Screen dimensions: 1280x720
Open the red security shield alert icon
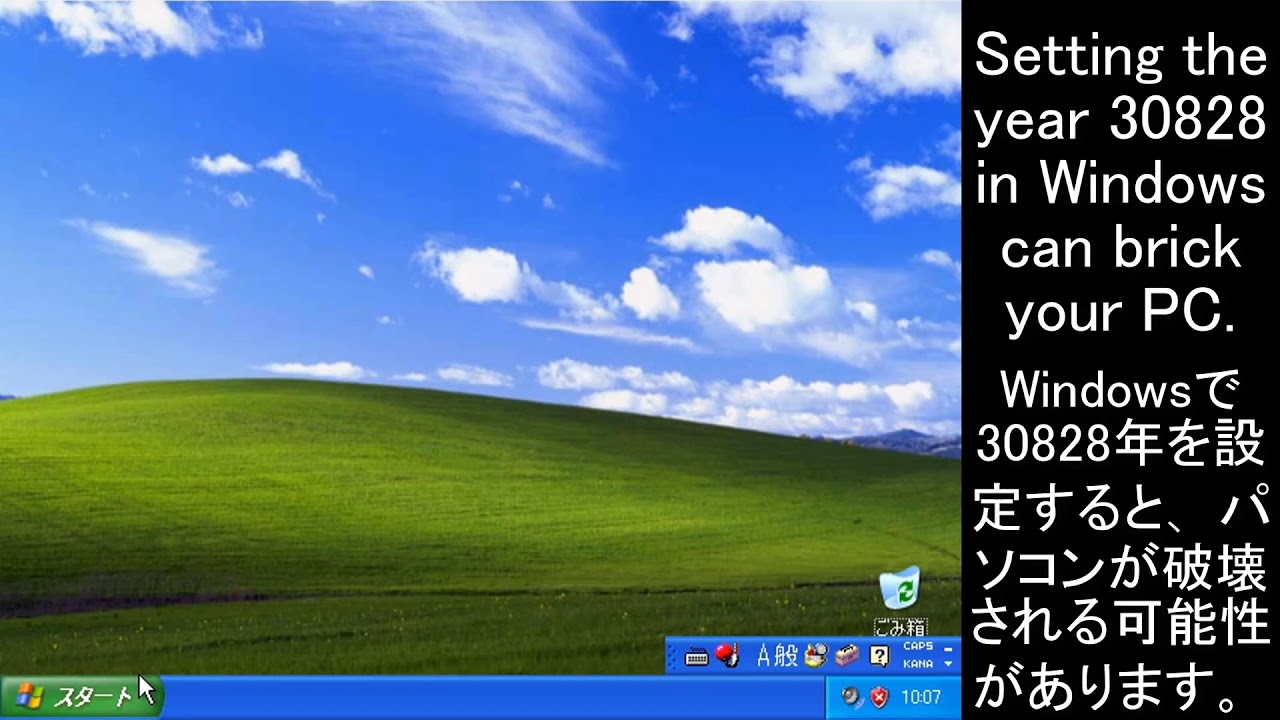point(879,697)
